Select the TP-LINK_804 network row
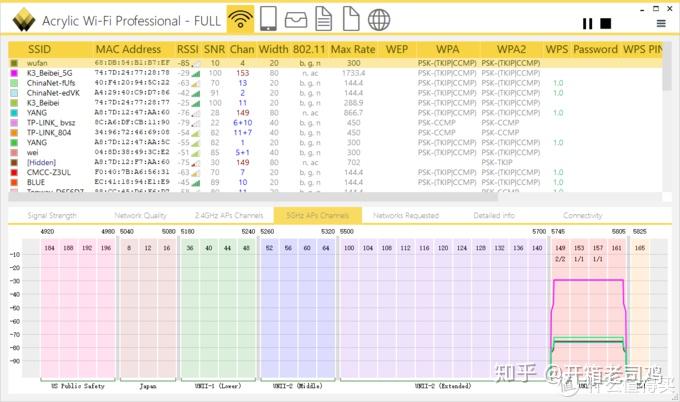This screenshot has height=402, width=680. tap(335, 133)
